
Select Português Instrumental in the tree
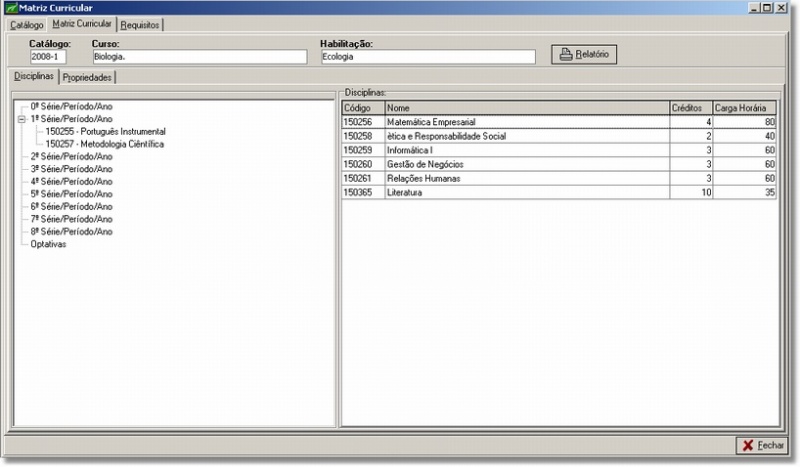pos(105,131)
